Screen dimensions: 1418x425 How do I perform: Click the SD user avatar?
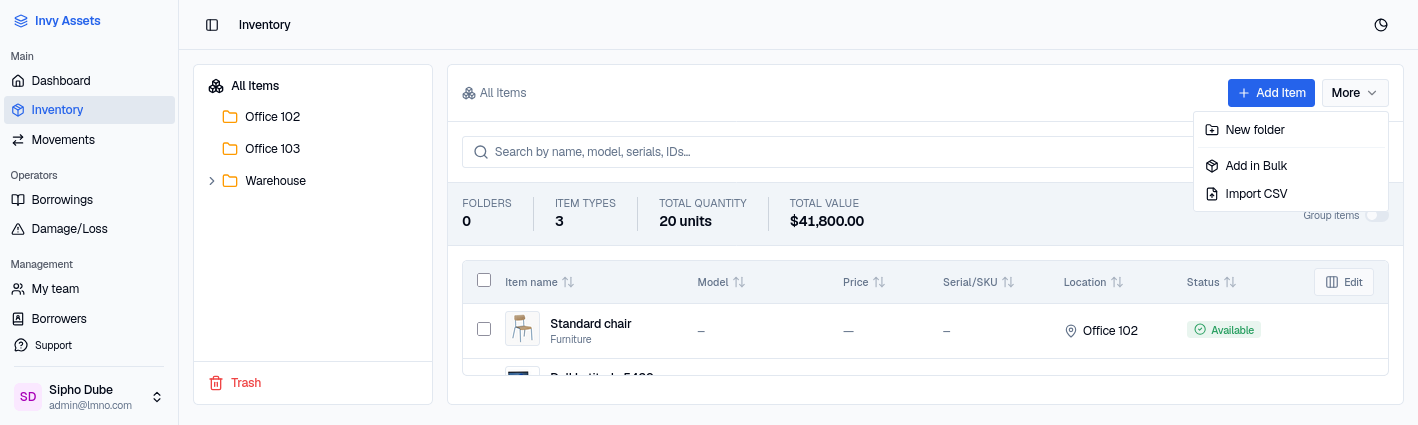pyautogui.click(x=28, y=397)
